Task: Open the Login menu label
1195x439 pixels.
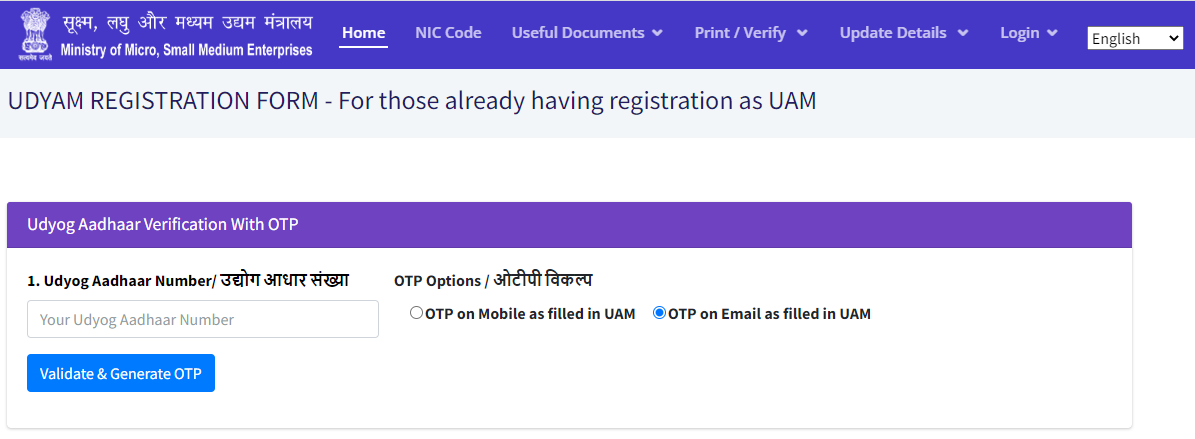Action: 1020,33
